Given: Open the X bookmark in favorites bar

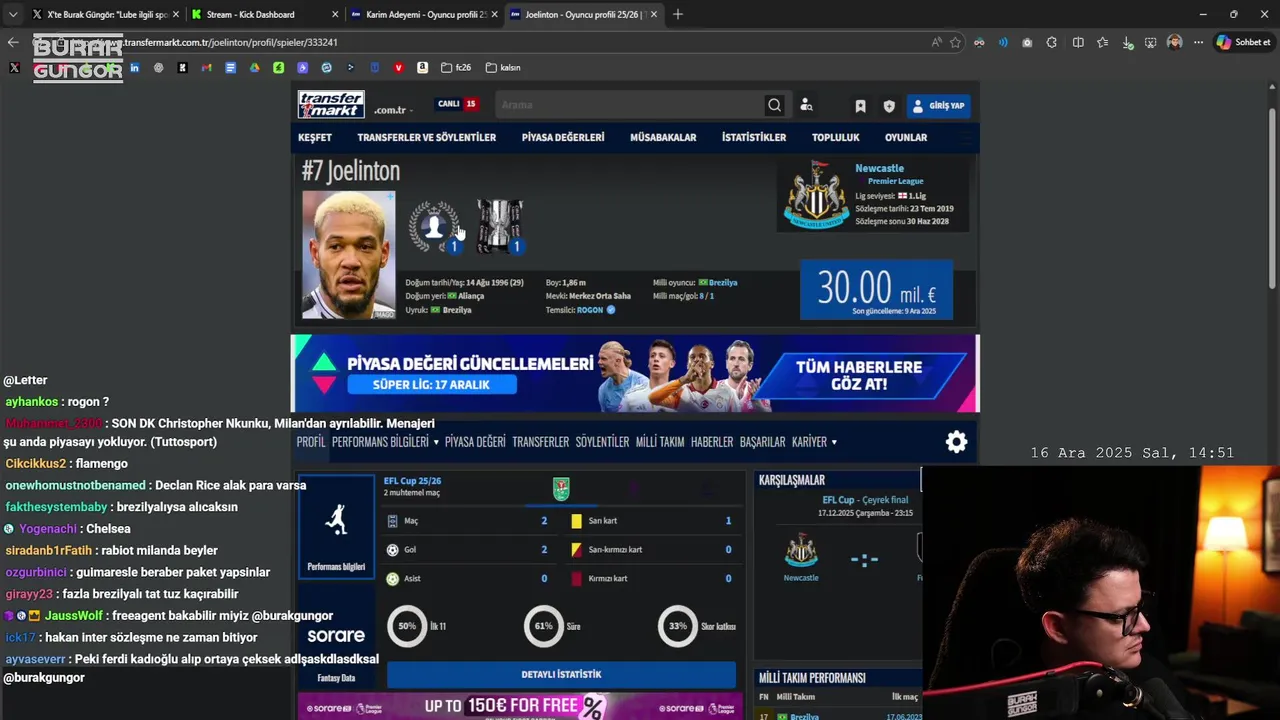Looking at the screenshot, I should [14, 68].
